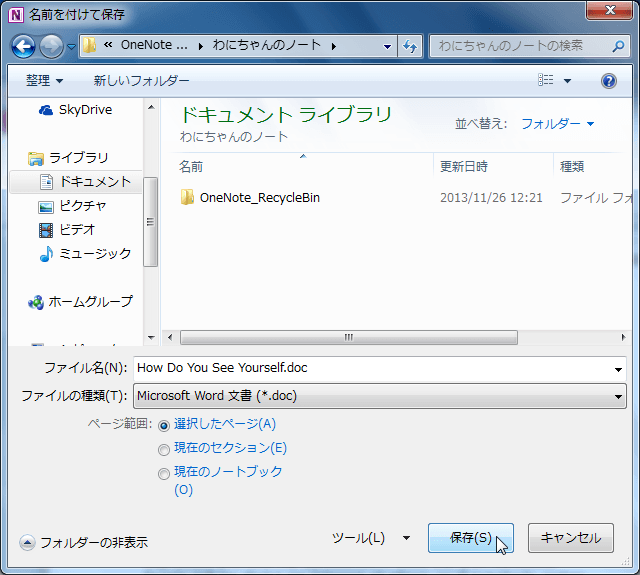Select 現在のセクション(E) radio button
This screenshot has height=575, width=640.
click(164, 450)
